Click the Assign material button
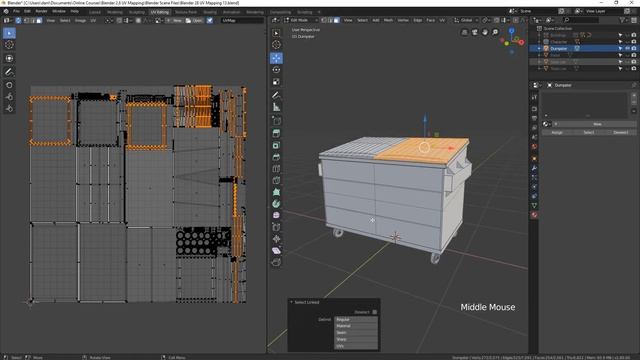The height and width of the screenshot is (360, 640). 557,132
